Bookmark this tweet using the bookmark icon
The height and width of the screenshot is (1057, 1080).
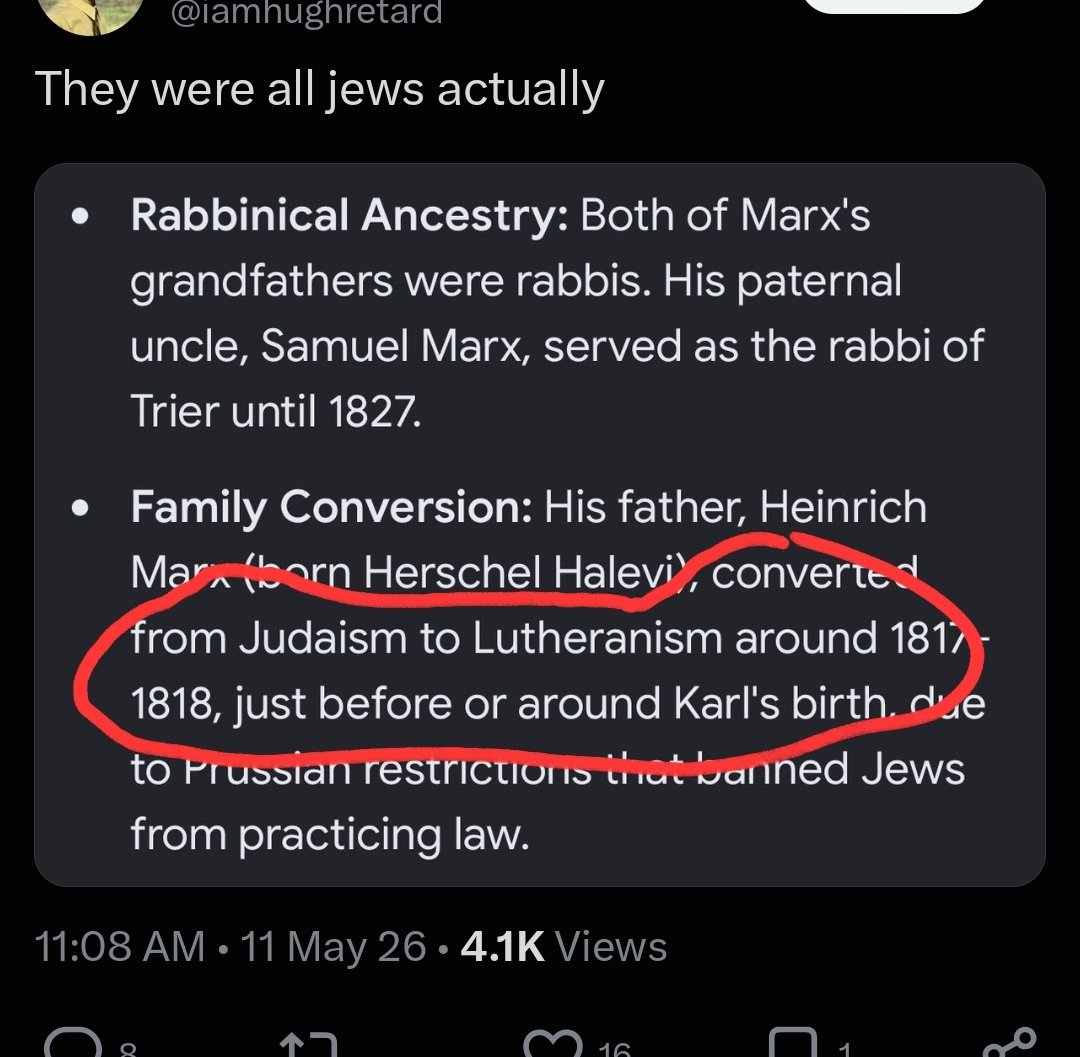[793, 1043]
